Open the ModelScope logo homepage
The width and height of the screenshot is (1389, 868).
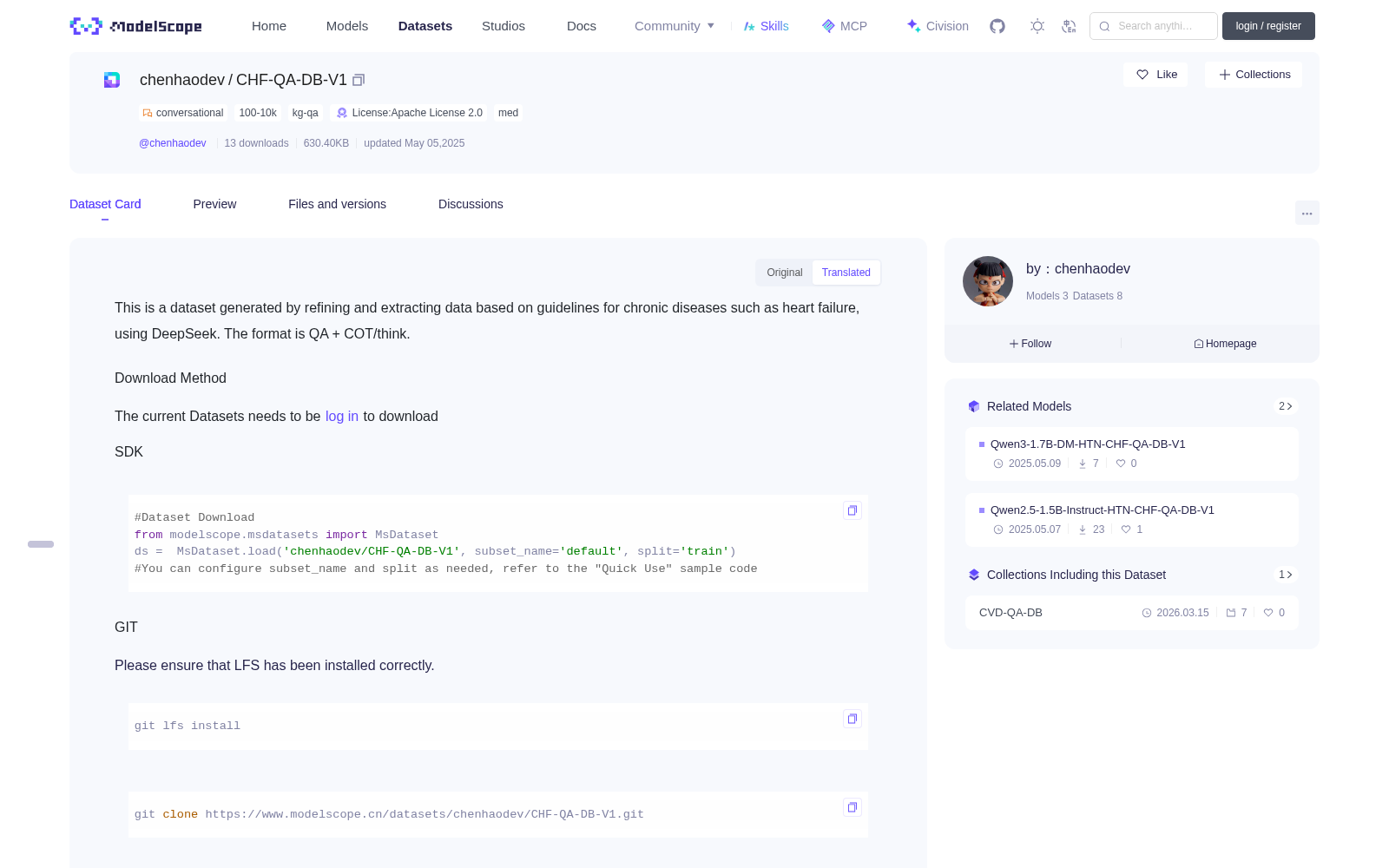pyautogui.click(x=135, y=26)
